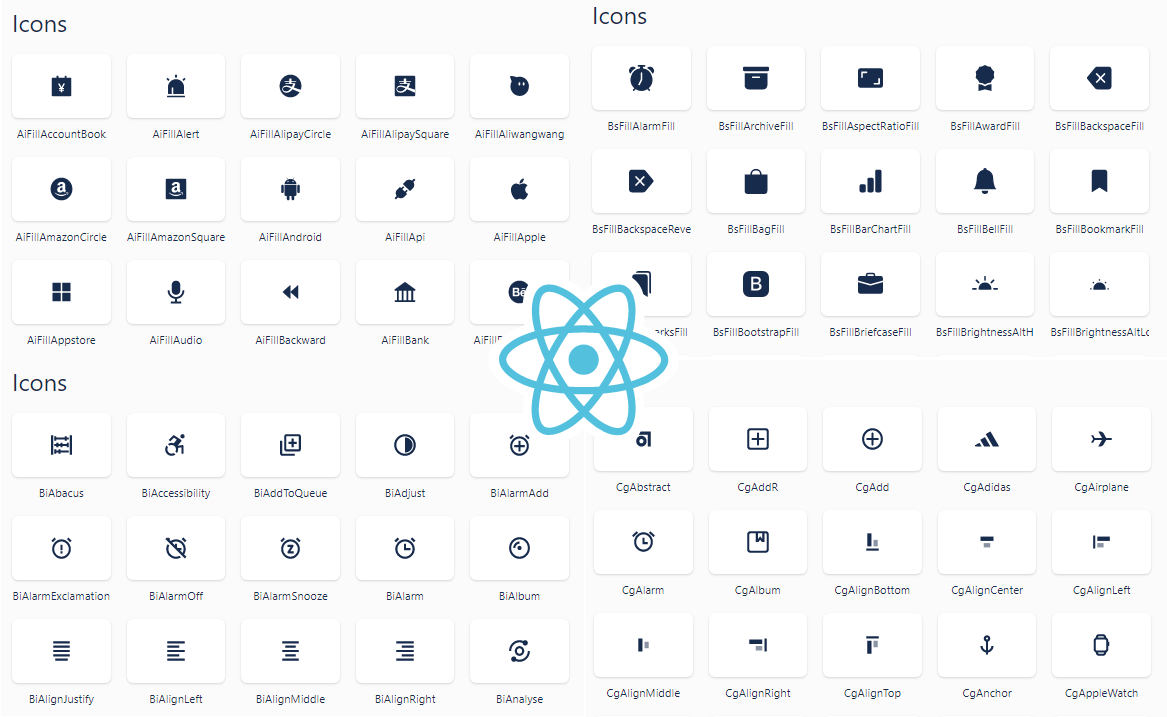The image size is (1167, 717).
Task: Select the BiAlarmSnooze icon
Action: (290, 548)
